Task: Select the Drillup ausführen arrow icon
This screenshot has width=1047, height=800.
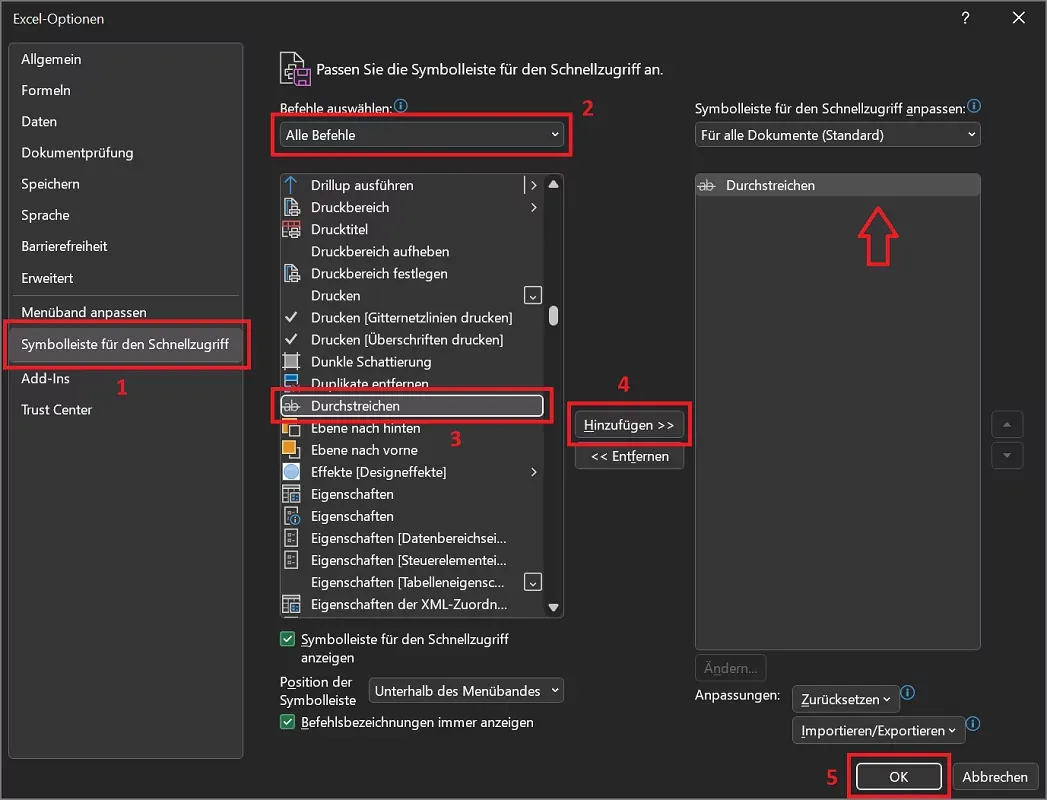Action: [x=292, y=185]
